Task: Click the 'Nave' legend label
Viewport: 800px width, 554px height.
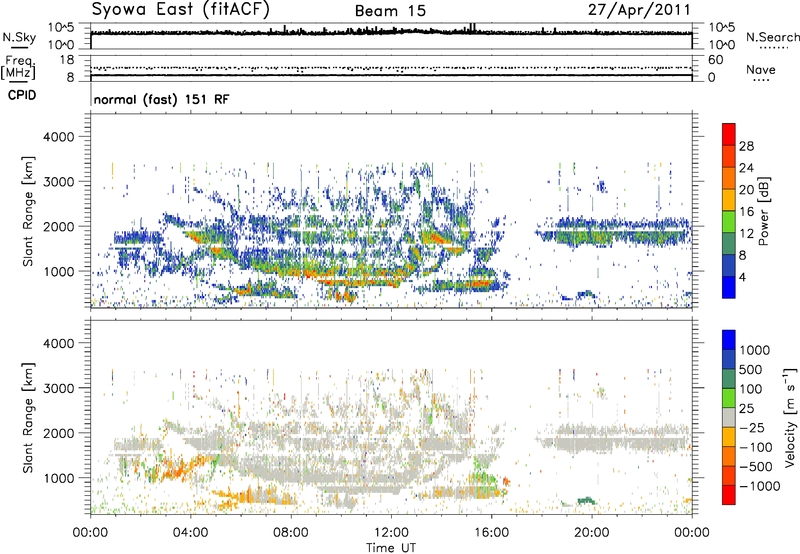Action: [x=760, y=69]
